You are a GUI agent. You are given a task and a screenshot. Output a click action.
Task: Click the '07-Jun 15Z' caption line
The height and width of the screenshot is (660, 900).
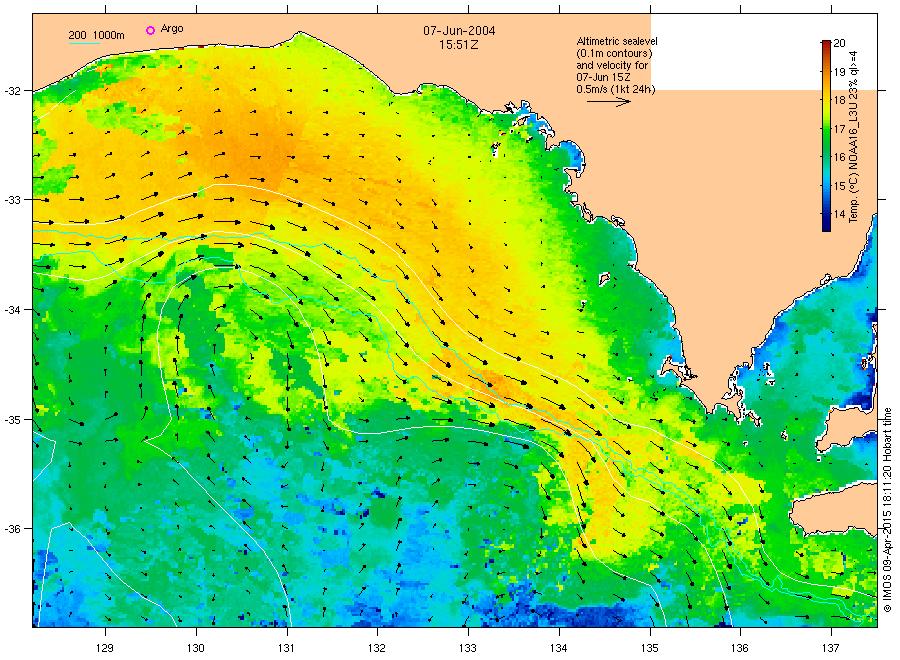(603, 77)
